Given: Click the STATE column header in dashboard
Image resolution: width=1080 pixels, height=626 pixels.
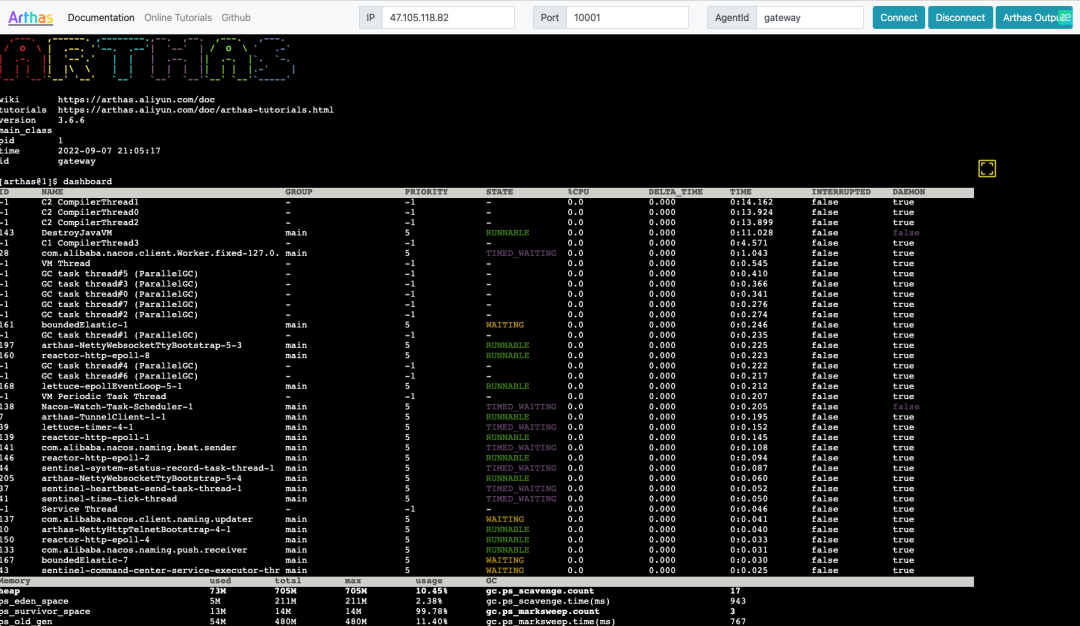Looking at the screenshot, I should tap(501, 192).
